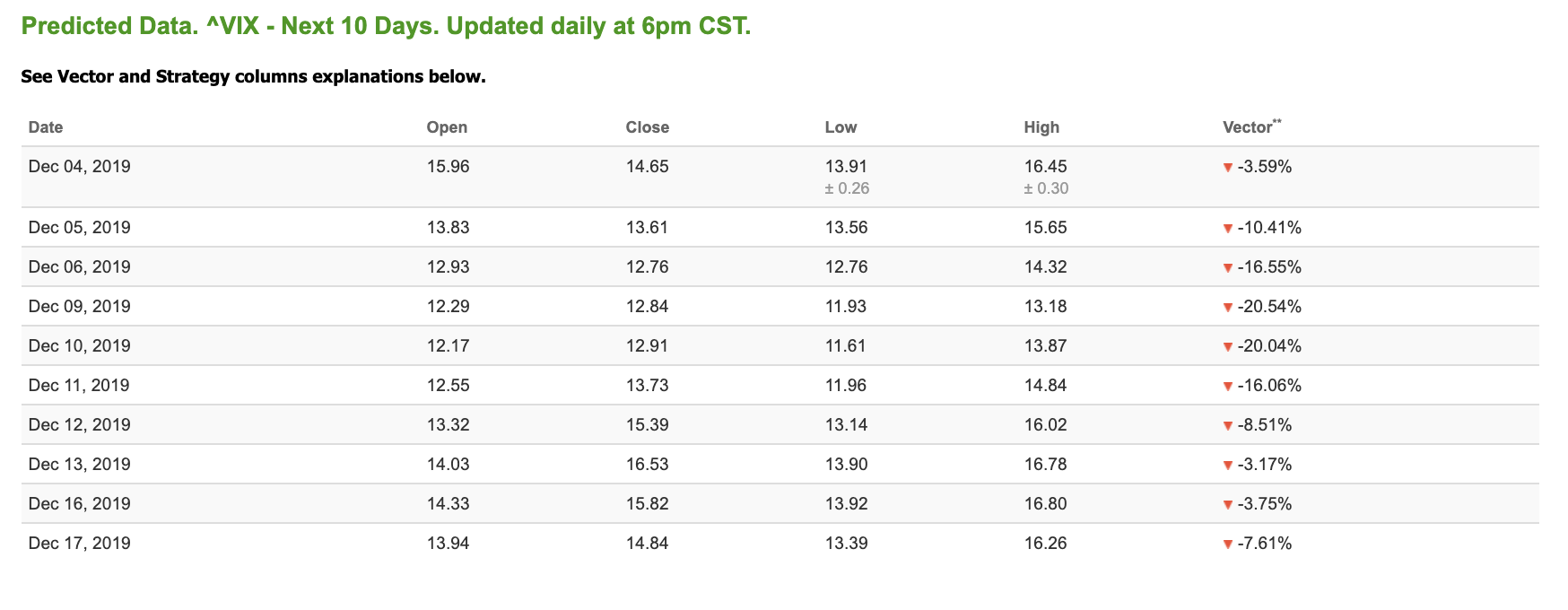Click the Close column header
This screenshot has width=1568, height=610.
point(648,127)
